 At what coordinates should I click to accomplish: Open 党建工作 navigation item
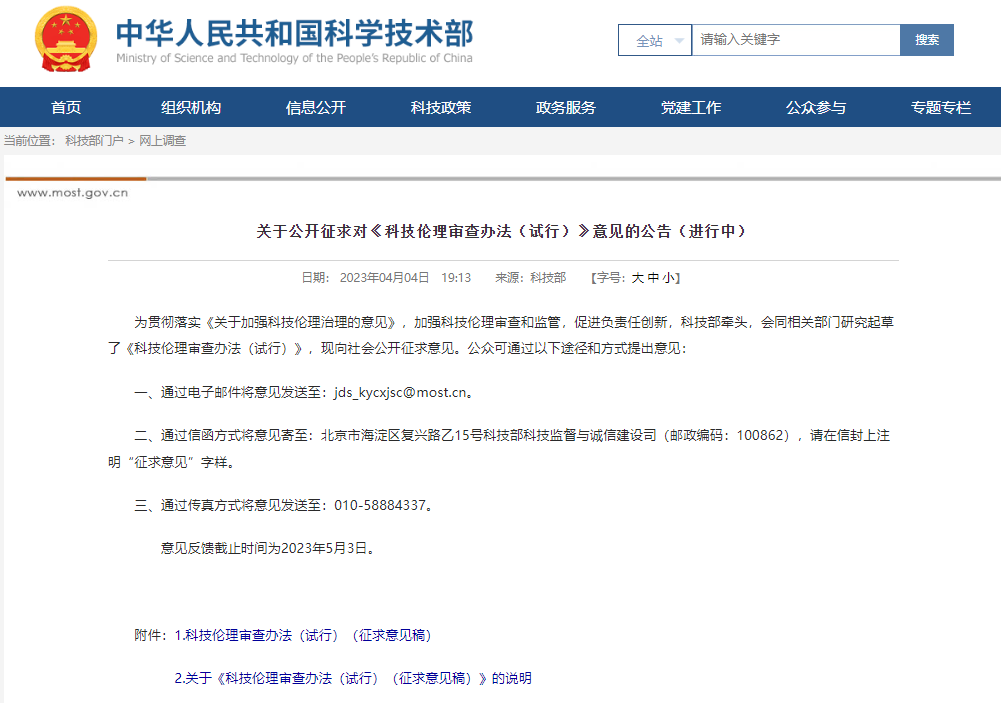click(x=691, y=108)
